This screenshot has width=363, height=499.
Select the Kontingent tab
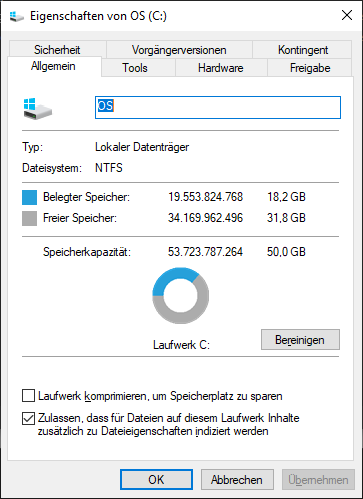[x=303, y=49]
